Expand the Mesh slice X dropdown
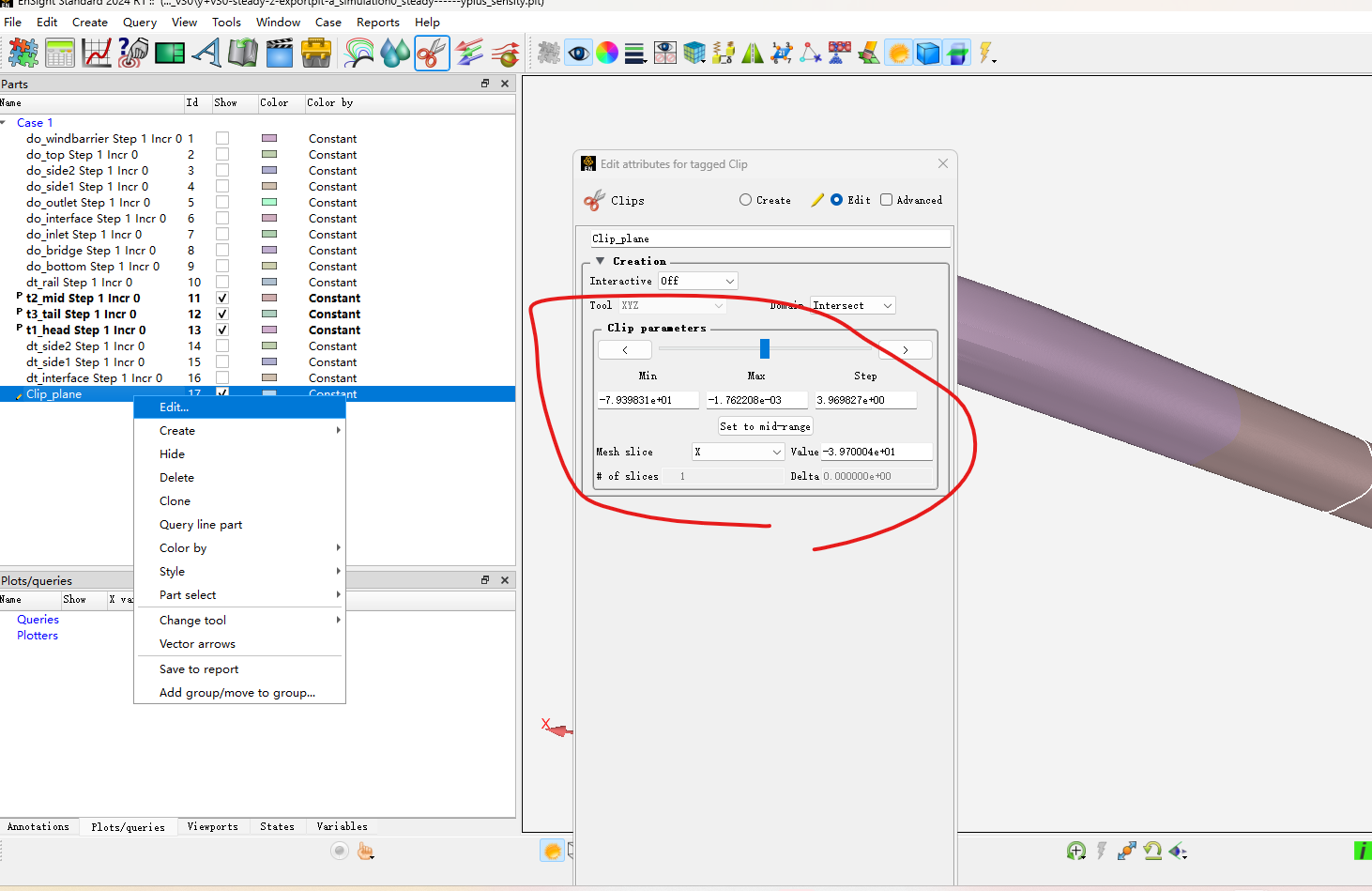 [738, 452]
